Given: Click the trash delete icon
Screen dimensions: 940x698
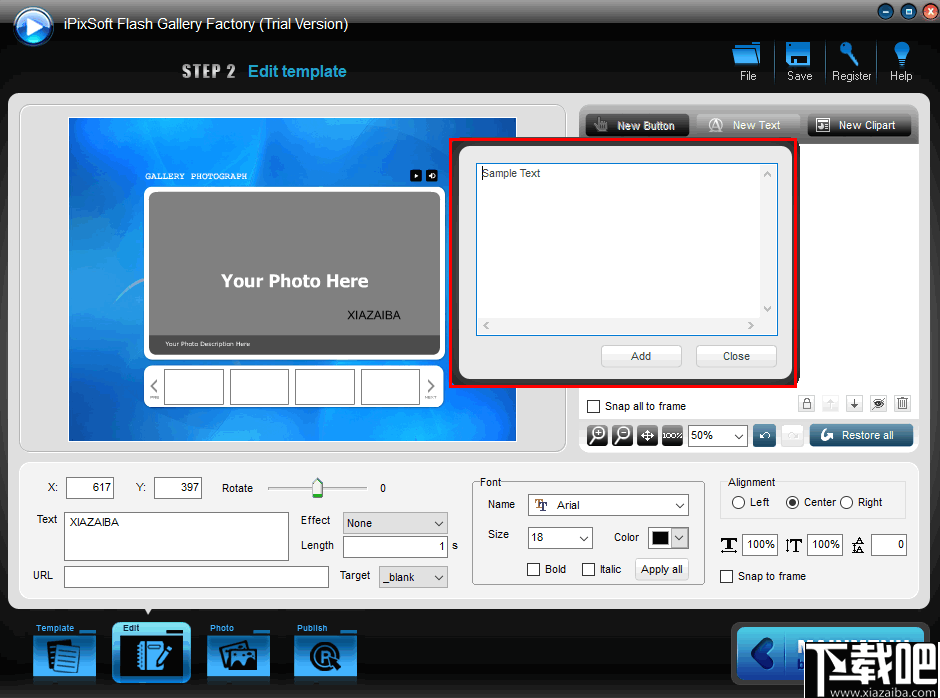Looking at the screenshot, I should (x=902, y=404).
